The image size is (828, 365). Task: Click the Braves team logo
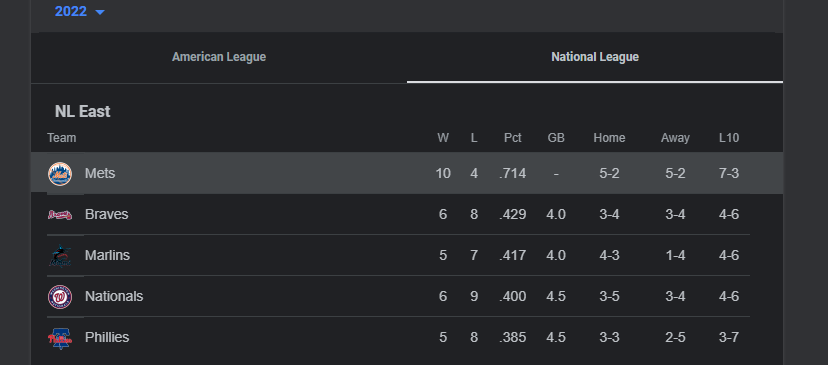click(60, 214)
